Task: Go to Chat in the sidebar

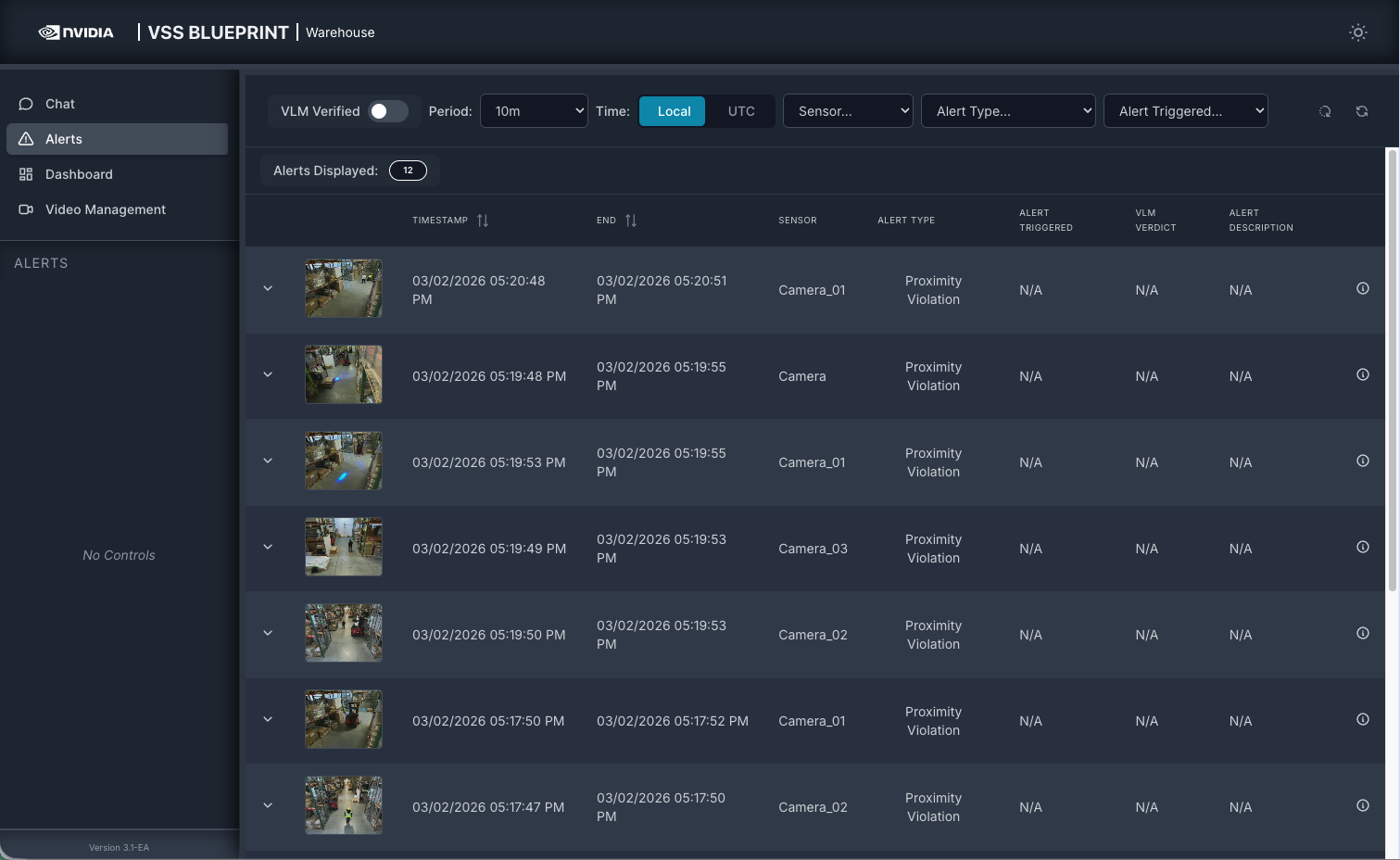Action: [x=60, y=104]
